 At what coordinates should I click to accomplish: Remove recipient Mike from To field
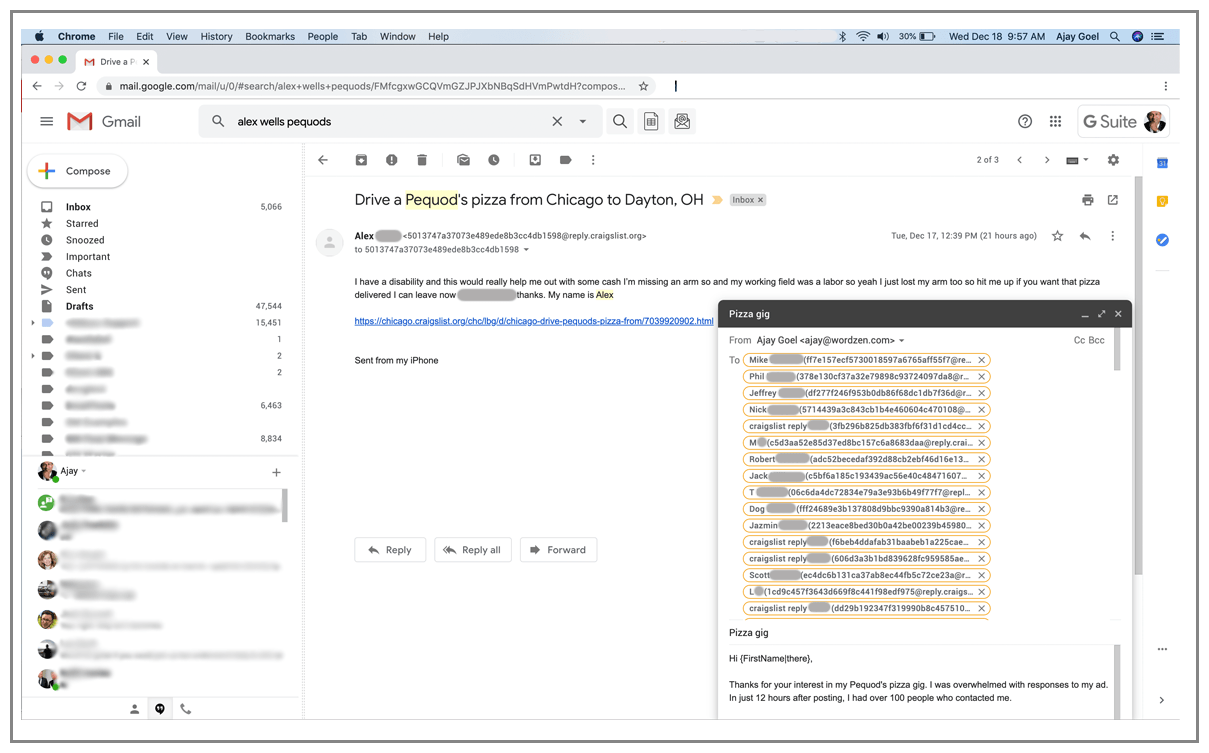982,360
